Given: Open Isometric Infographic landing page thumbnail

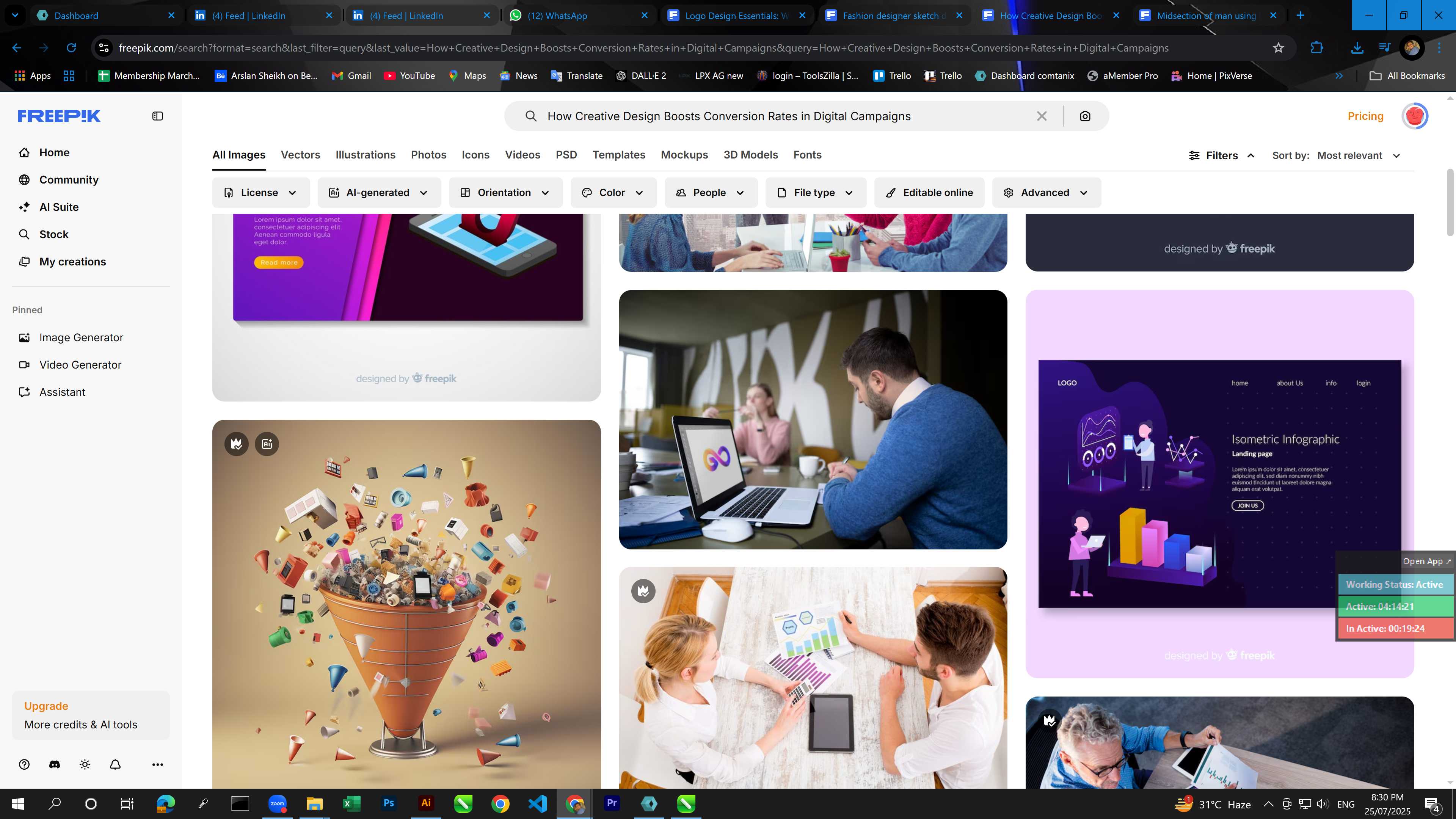Looking at the screenshot, I should (1220, 484).
